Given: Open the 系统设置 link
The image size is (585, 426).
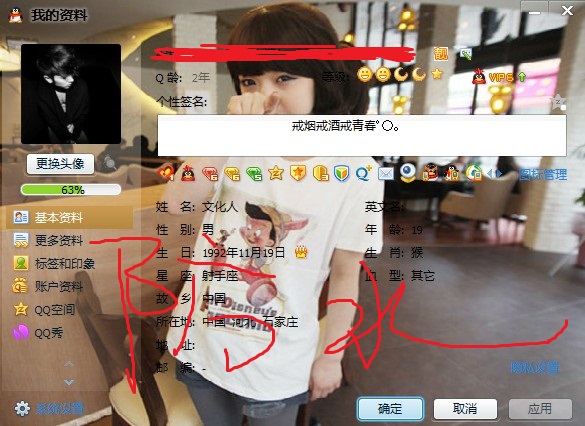Looking at the screenshot, I should (60, 409).
